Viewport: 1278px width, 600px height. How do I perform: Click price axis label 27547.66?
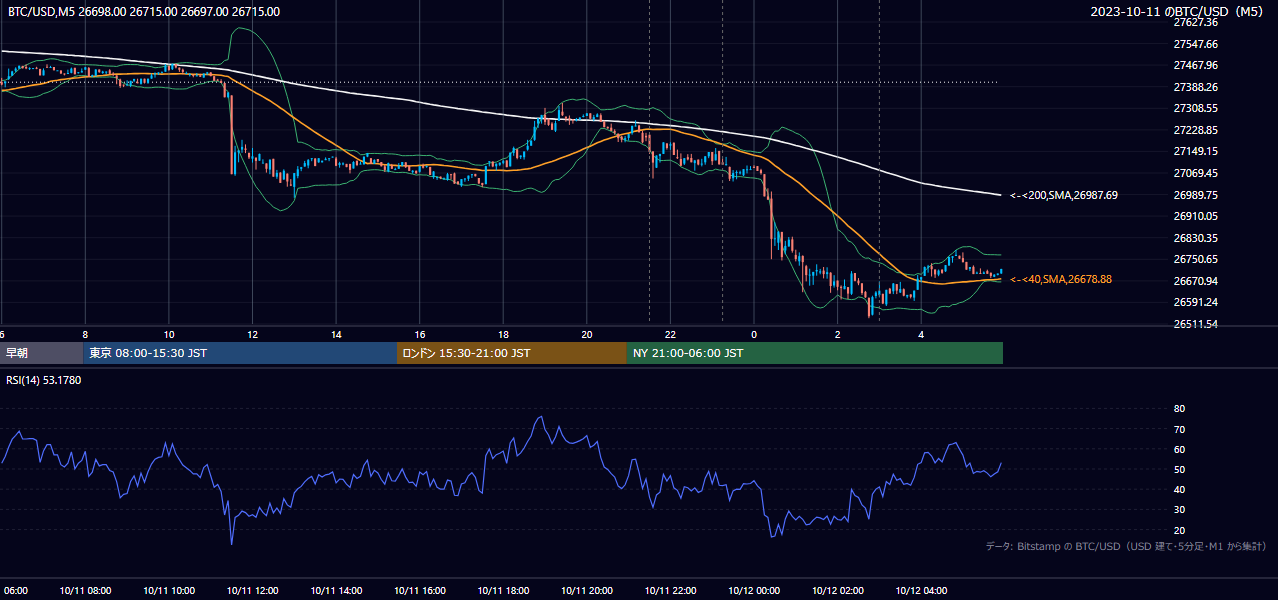coord(1195,44)
